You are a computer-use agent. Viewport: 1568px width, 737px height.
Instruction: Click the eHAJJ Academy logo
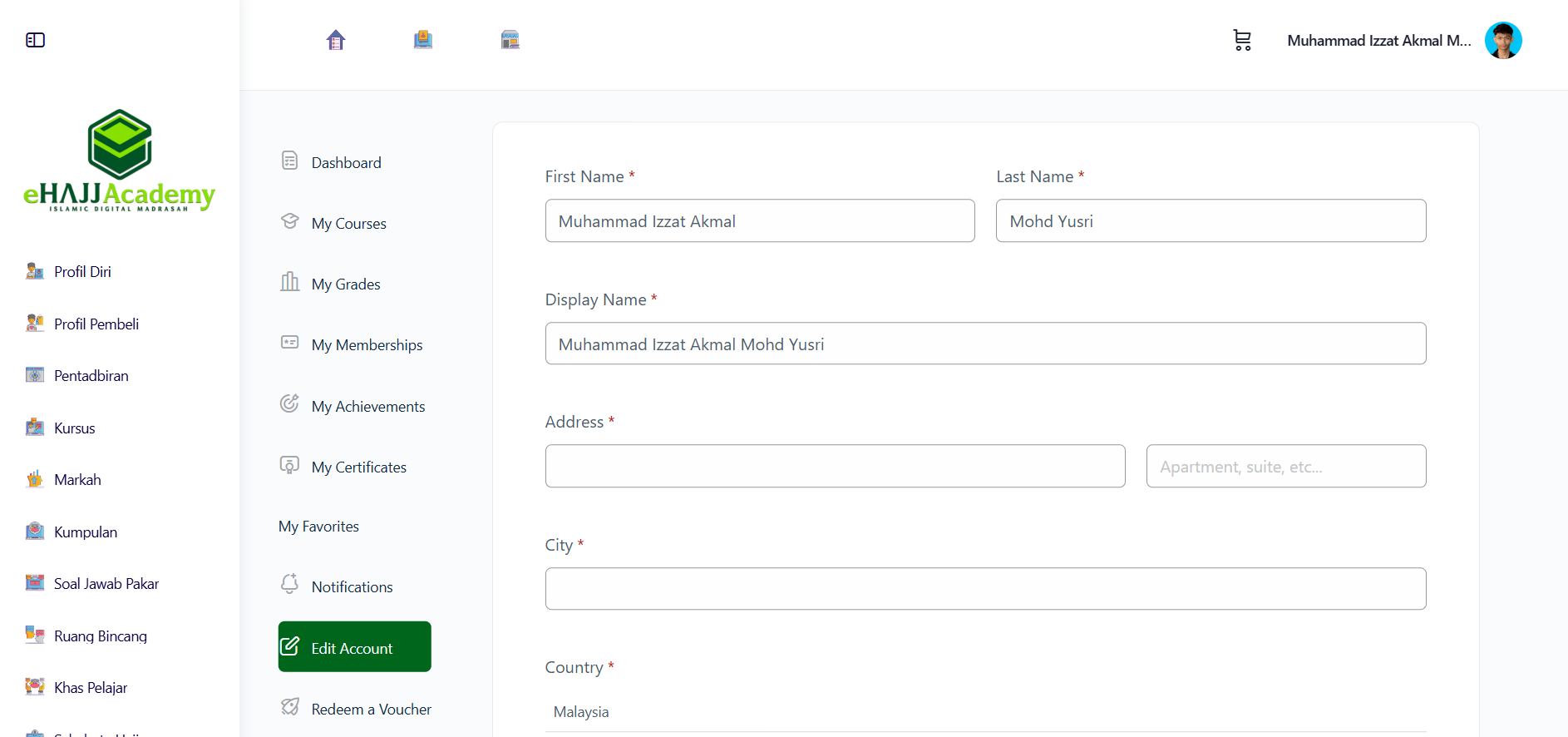[120, 161]
